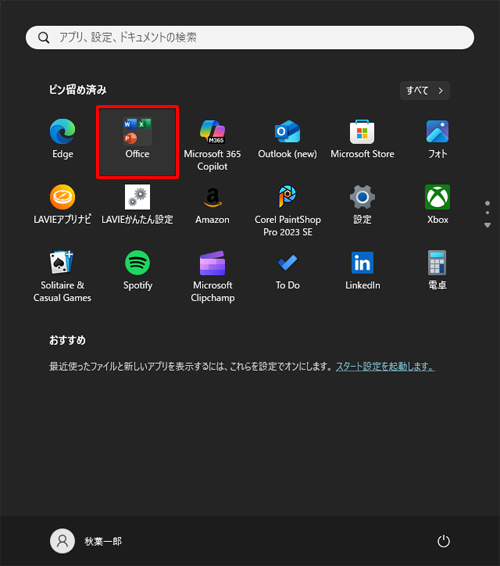
Task: Click the すべて all apps button
Action: click(x=425, y=90)
